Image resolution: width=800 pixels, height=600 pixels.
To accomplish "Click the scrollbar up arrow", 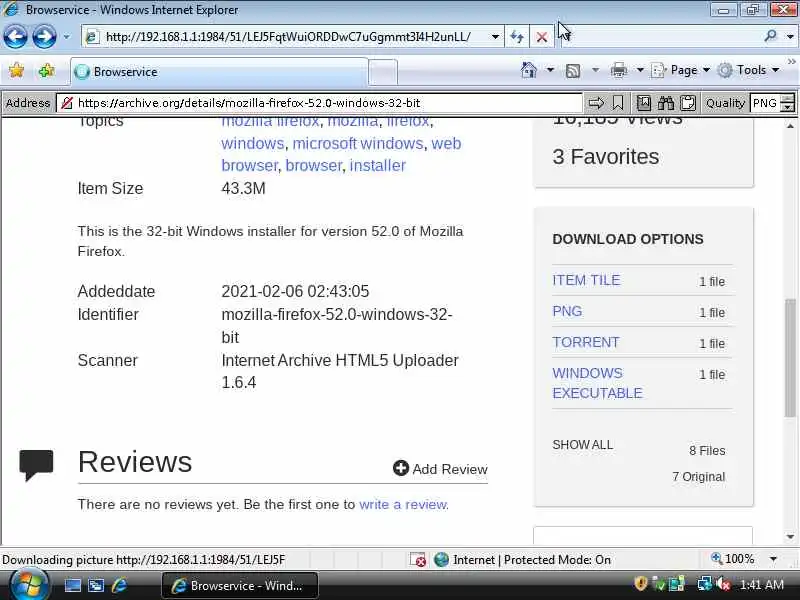I will 790,126.
